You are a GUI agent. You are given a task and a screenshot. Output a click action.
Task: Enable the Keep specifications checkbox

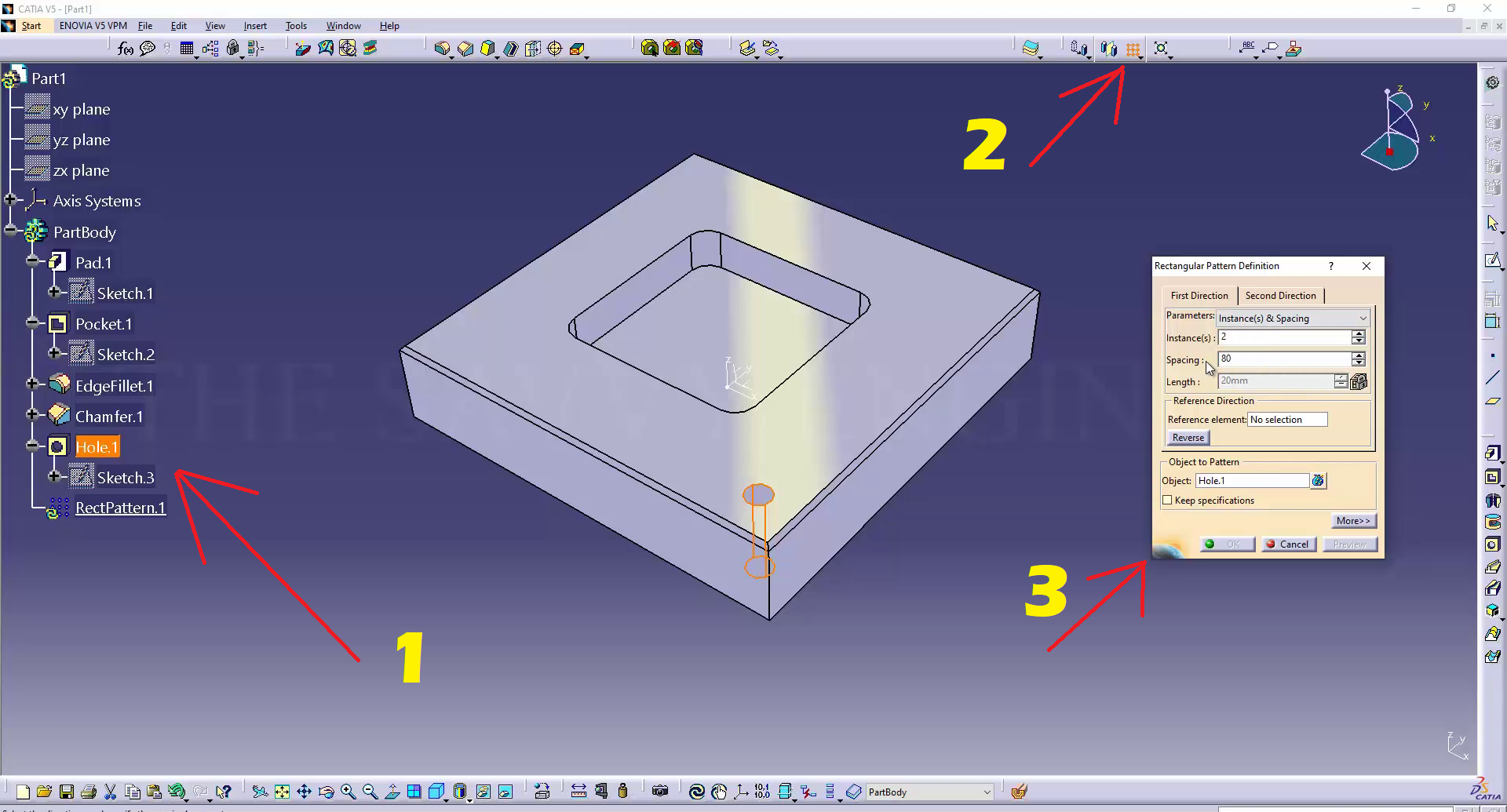1167,501
